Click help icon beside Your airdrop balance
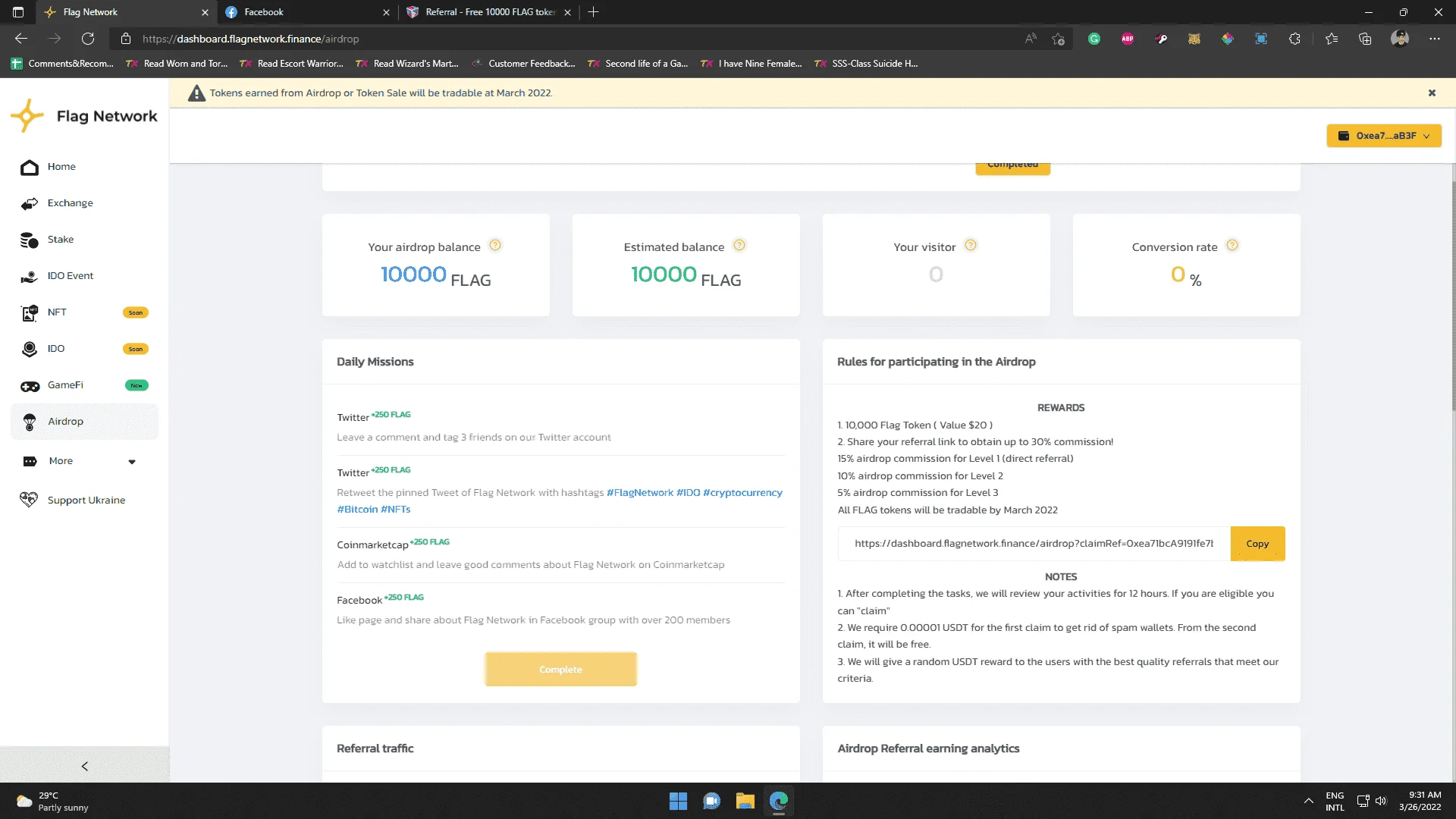Viewport: 1456px width, 819px height. 495,245
